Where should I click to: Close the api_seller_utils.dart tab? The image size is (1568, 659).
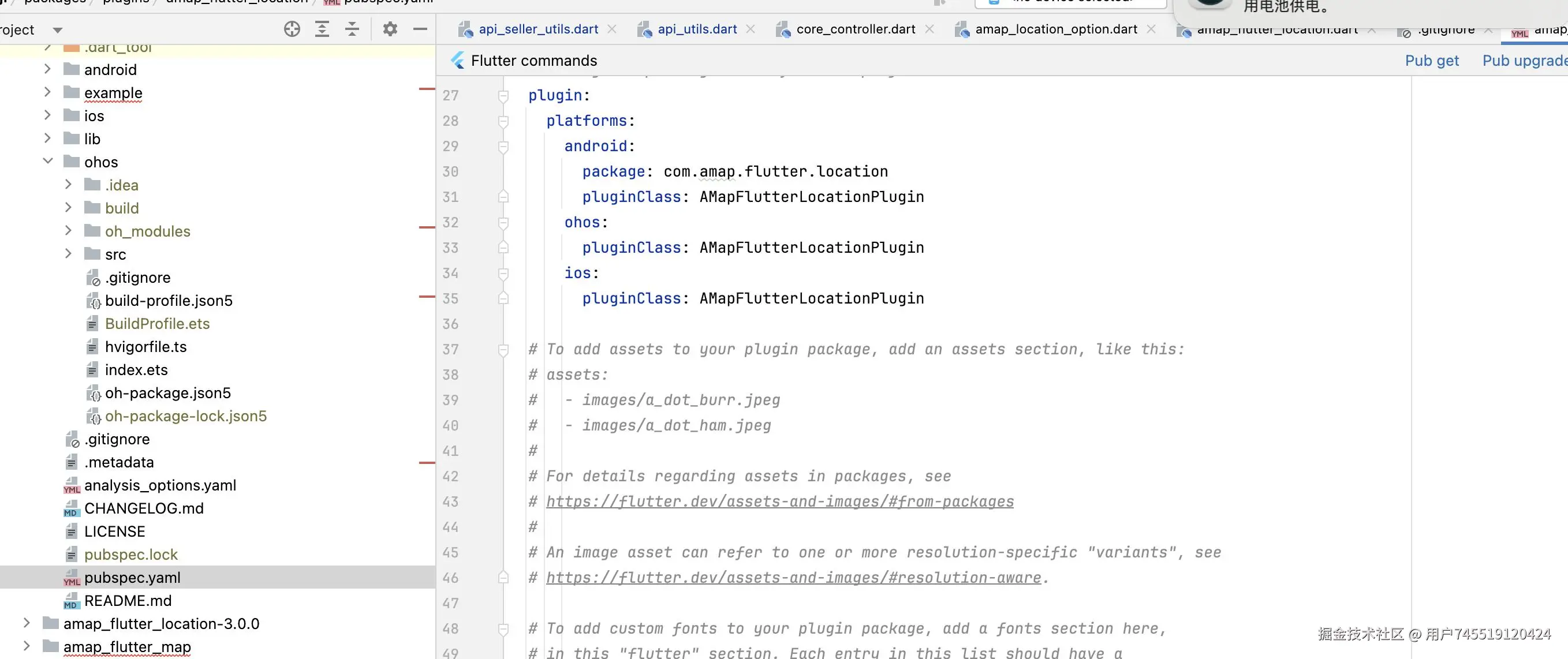click(x=613, y=29)
